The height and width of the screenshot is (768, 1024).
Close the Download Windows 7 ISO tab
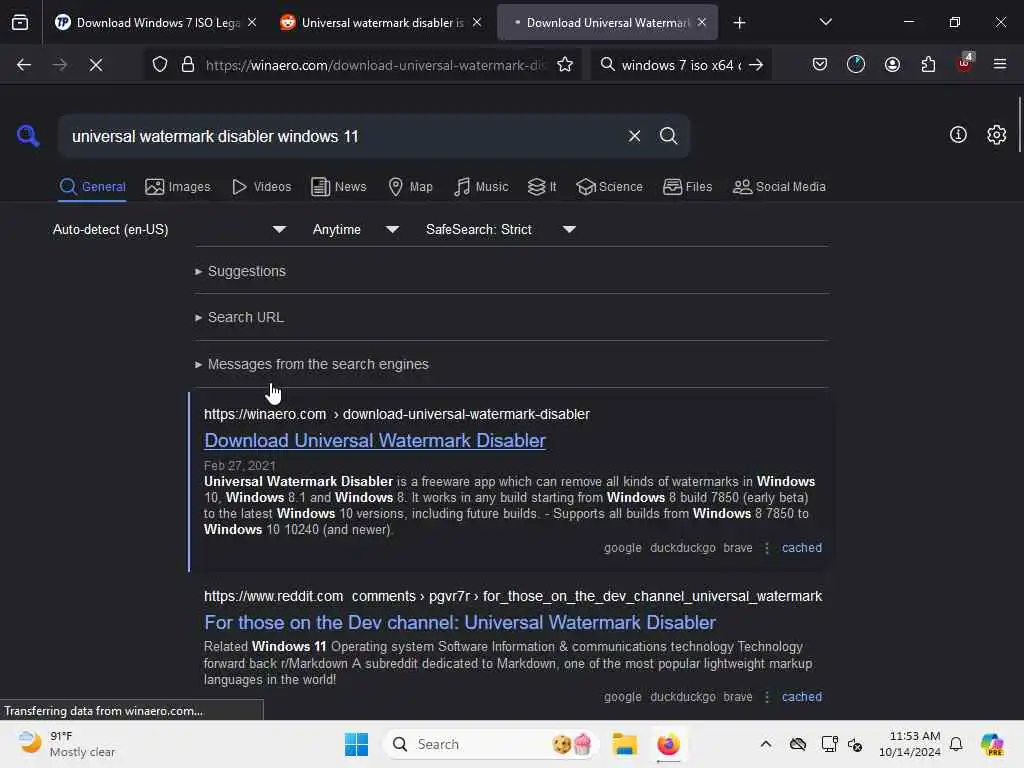pos(252,23)
